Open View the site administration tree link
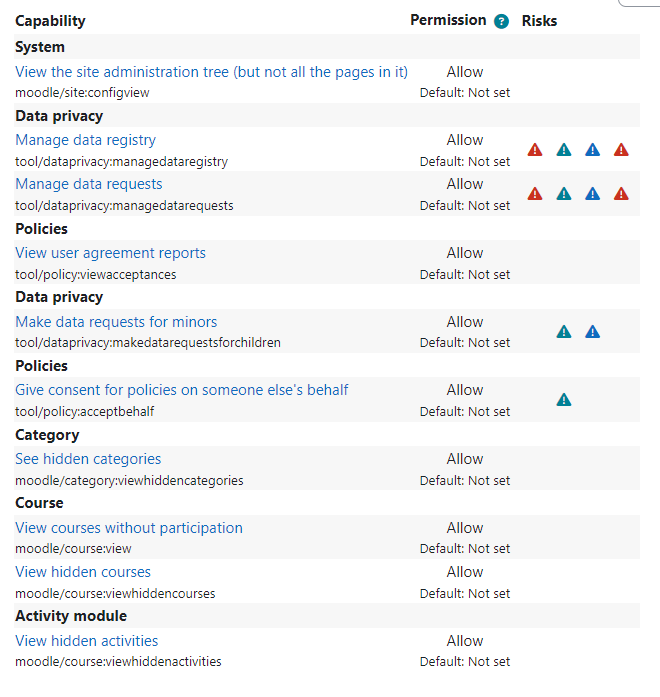Image resolution: width=660 pixels, height=697 pixels. pyautogui.click(x=212, y=72)
